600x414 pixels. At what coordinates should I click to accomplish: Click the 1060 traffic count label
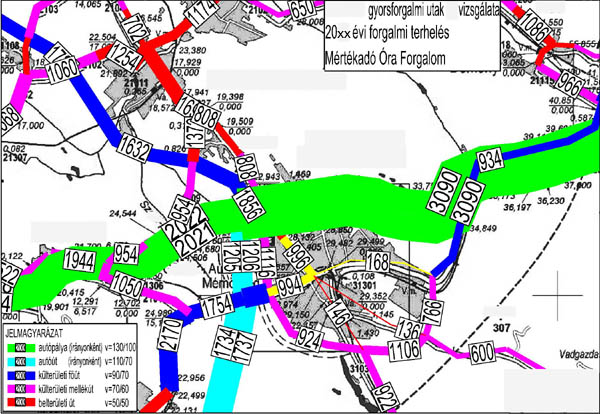point(62,72)
